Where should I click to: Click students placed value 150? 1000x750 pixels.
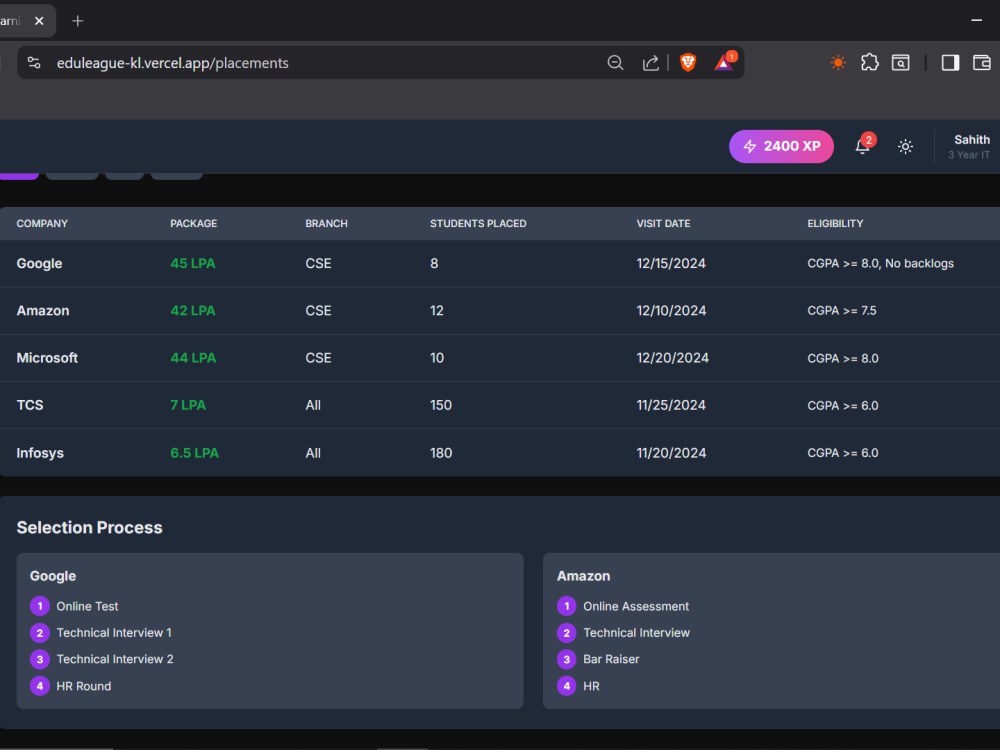(x=441, y=405)
